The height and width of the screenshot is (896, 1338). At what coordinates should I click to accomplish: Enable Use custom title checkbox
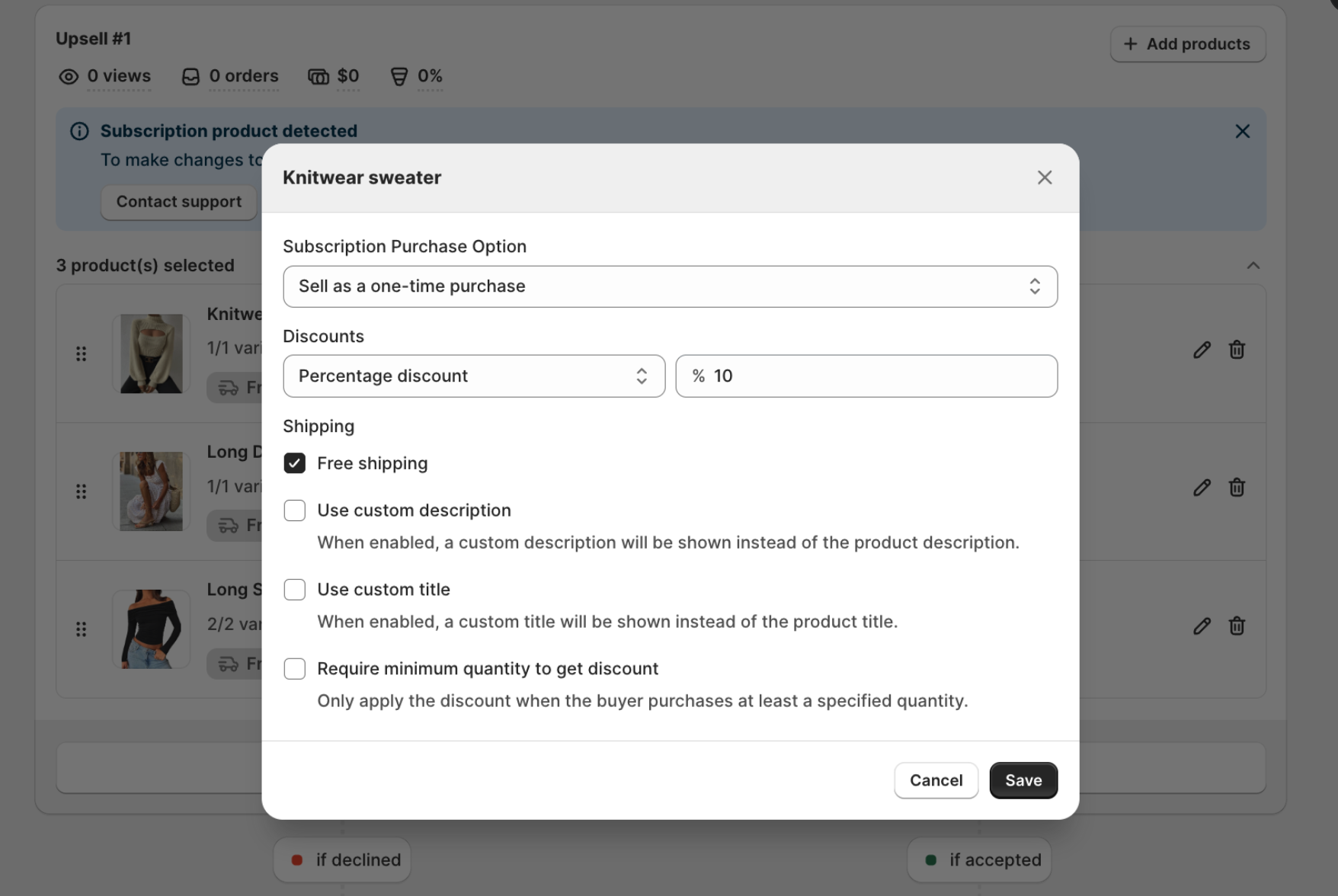pos(294,590)
